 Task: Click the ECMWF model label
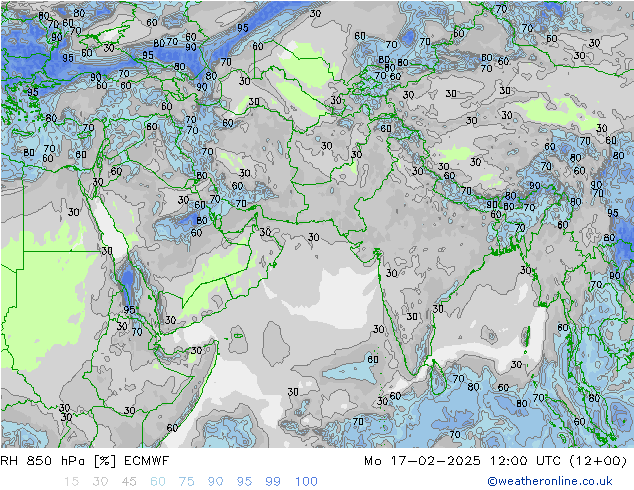[146, 460]
